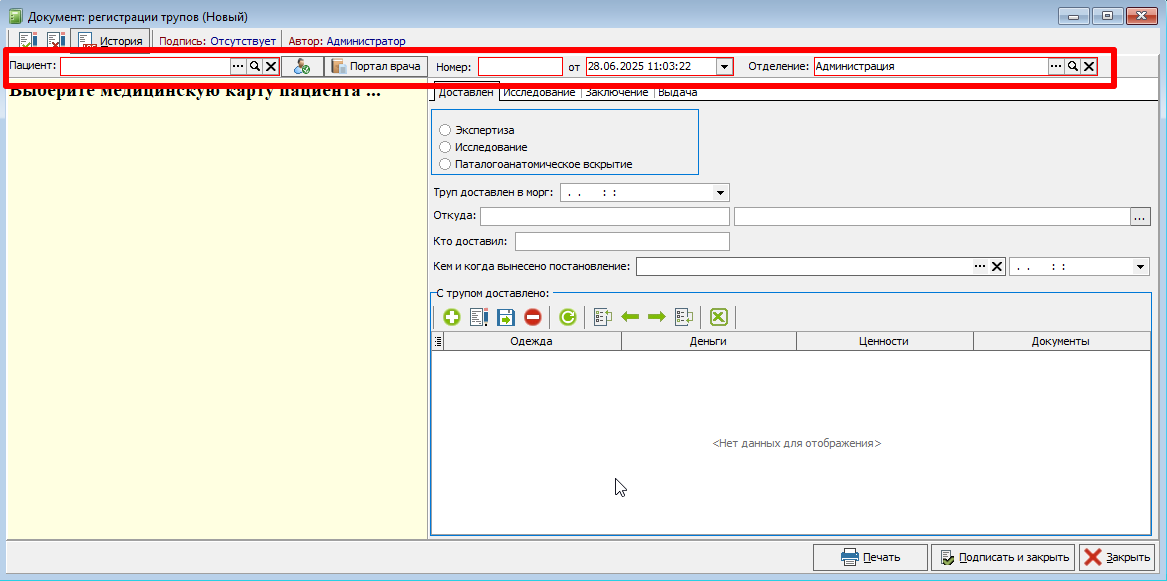
Task: Open the document date dropdown arrow
Action: pos(724,66)
